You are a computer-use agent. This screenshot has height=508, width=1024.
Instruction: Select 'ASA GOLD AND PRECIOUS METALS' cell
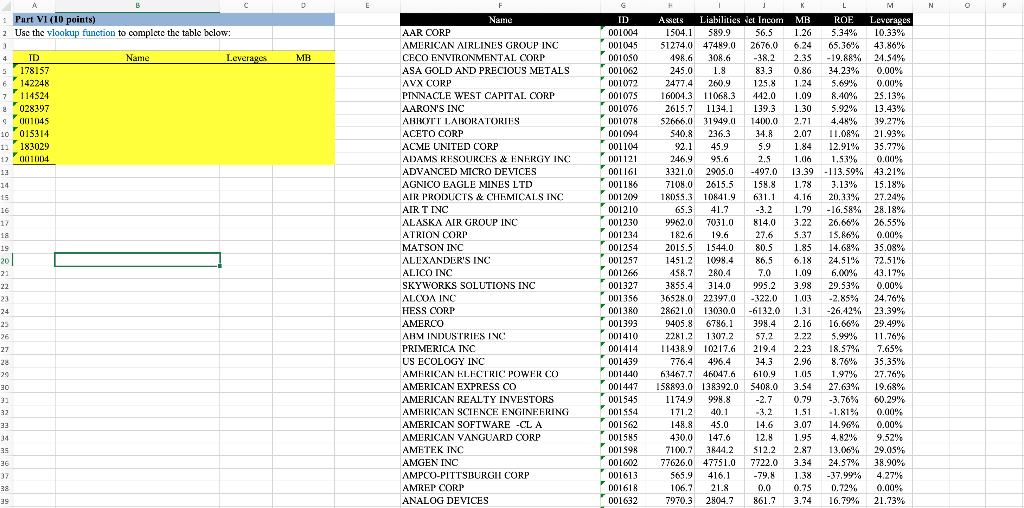(x=500, y=70)
